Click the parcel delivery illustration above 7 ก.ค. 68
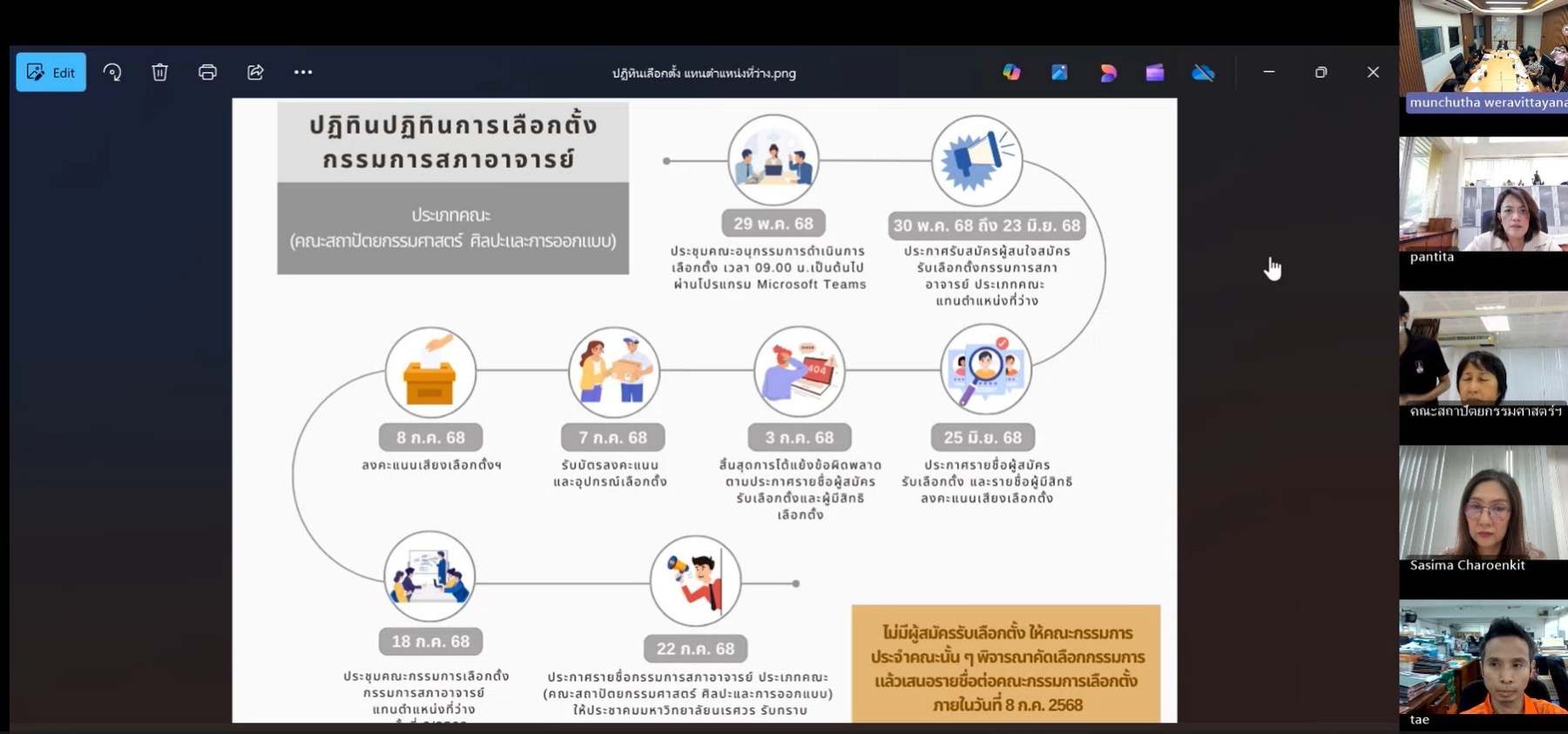Image resolution: width=1568 pixels, height=734 pixels. coord(614,372)
